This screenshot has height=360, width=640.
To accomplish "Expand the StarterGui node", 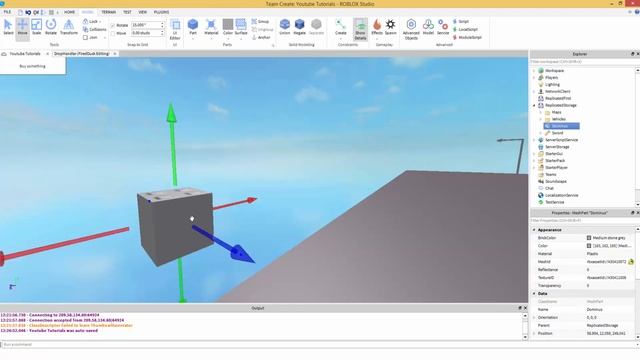I will click(534, 154).
